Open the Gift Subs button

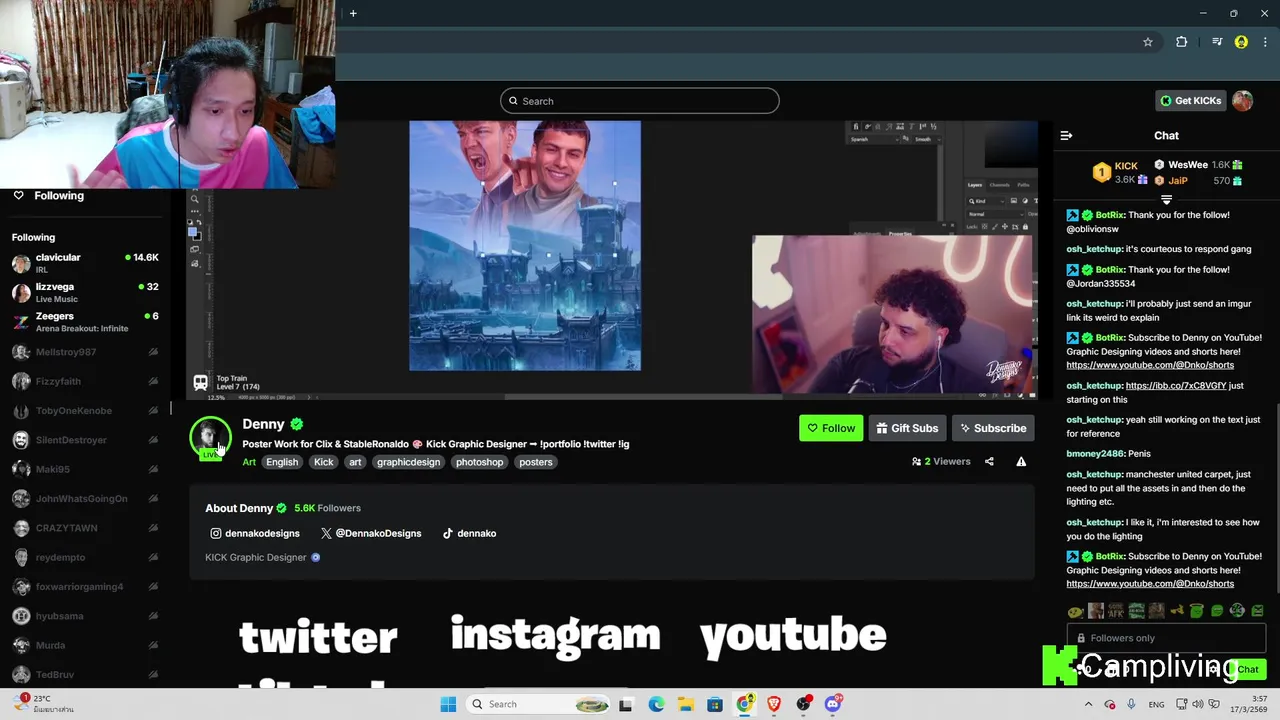(907, 428)
